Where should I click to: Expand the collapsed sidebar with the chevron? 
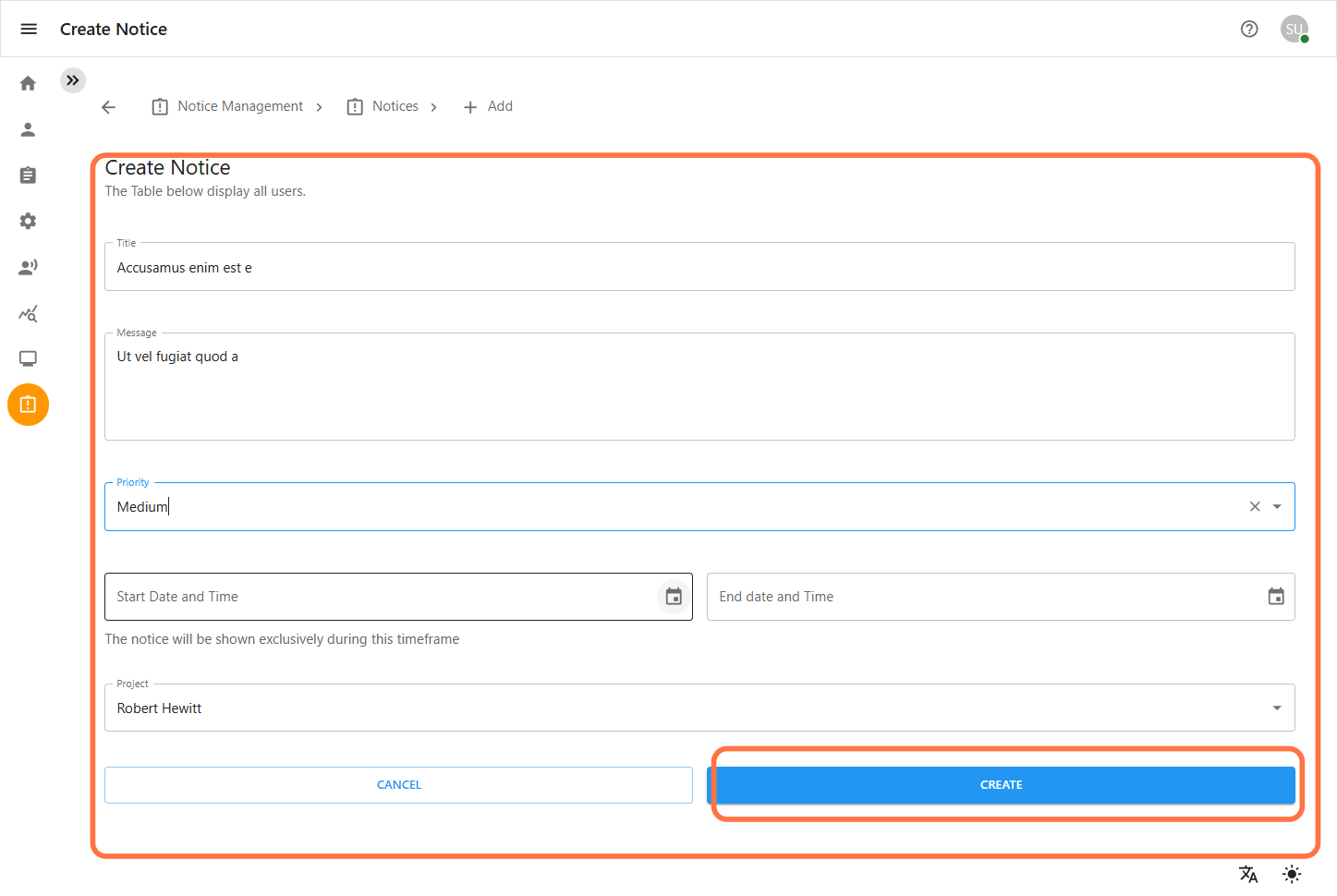[73, 80]
